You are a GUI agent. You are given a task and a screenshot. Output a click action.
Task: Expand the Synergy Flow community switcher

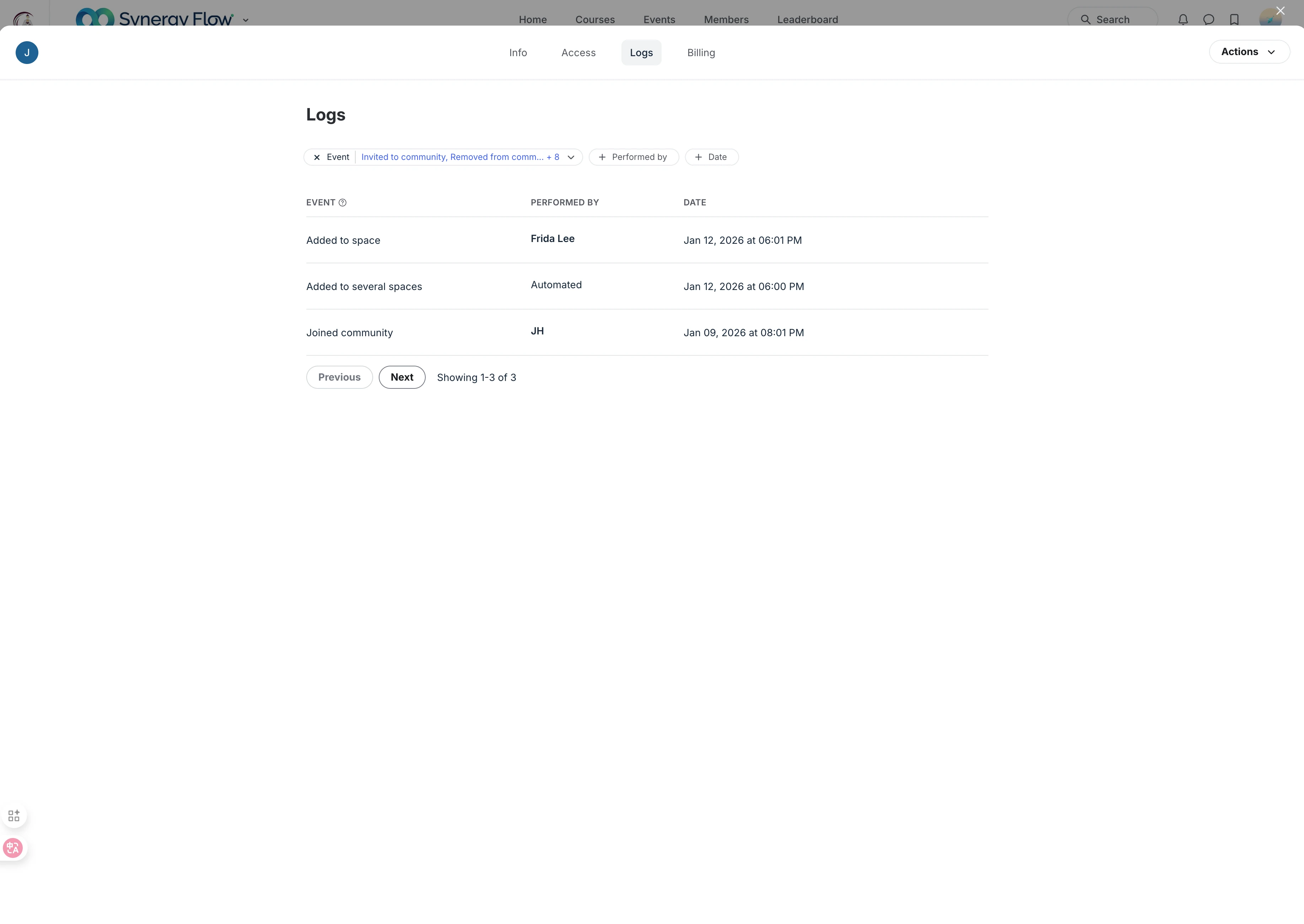(246, 20)
